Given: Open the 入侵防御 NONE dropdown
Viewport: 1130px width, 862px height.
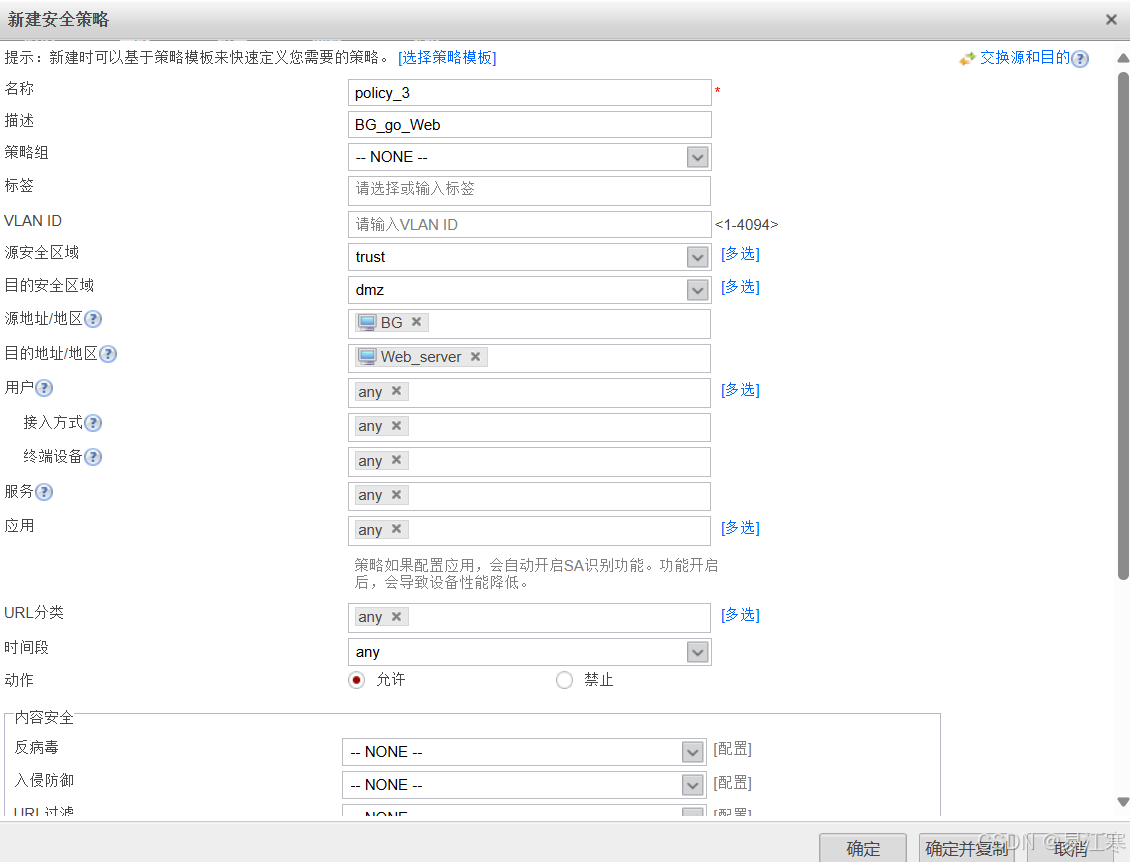Looking at the screenshot, I should pos(692,785).
